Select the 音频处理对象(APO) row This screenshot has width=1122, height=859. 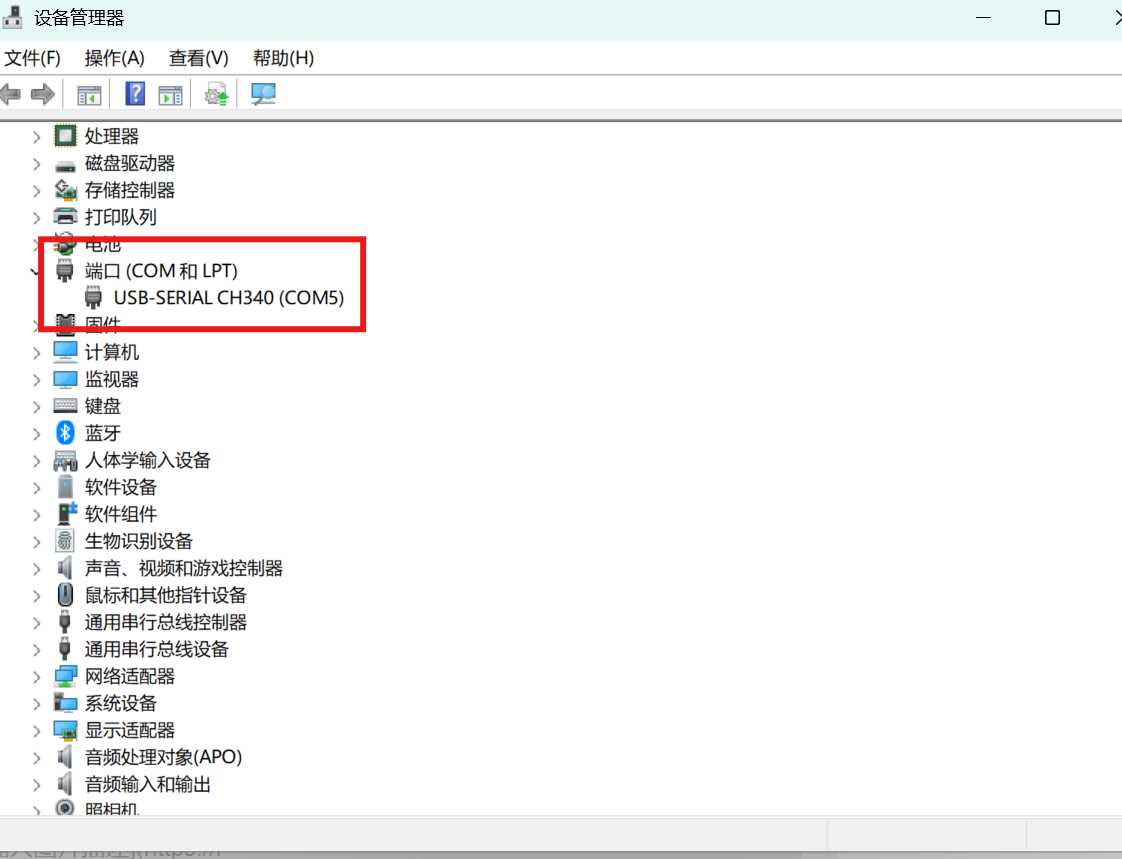point(163,757)
